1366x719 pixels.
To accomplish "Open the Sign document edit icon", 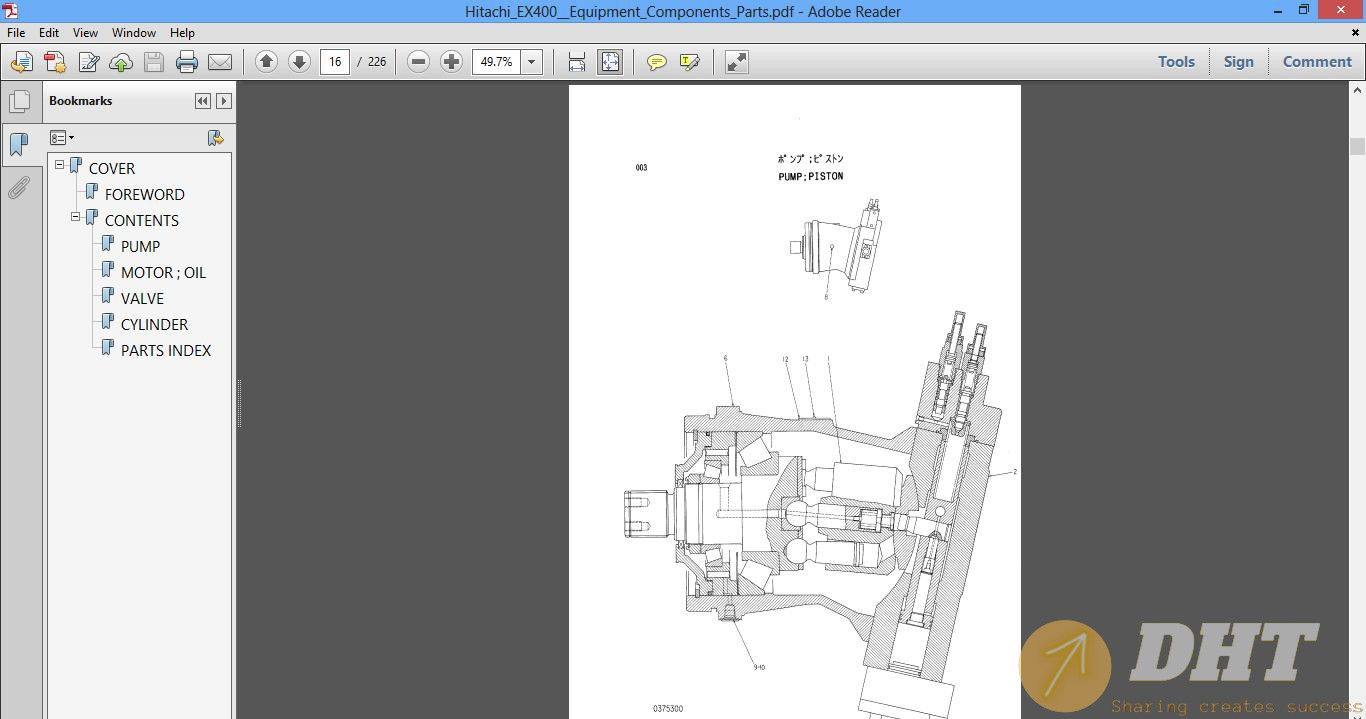I will click(88, 62).
